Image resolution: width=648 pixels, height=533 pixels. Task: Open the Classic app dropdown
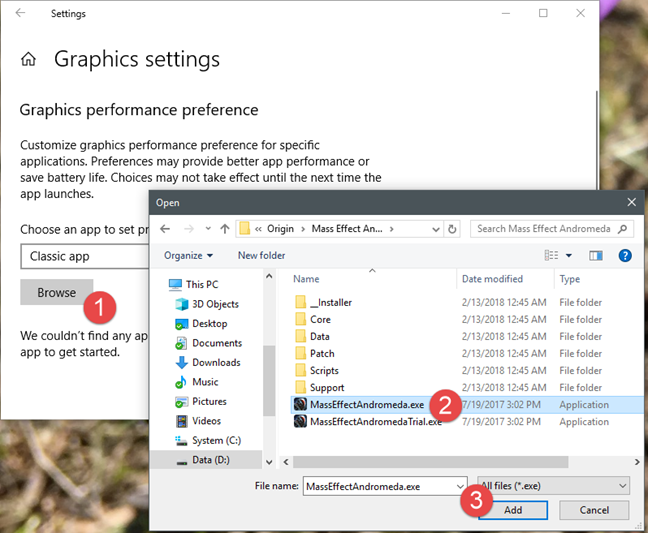85,256
